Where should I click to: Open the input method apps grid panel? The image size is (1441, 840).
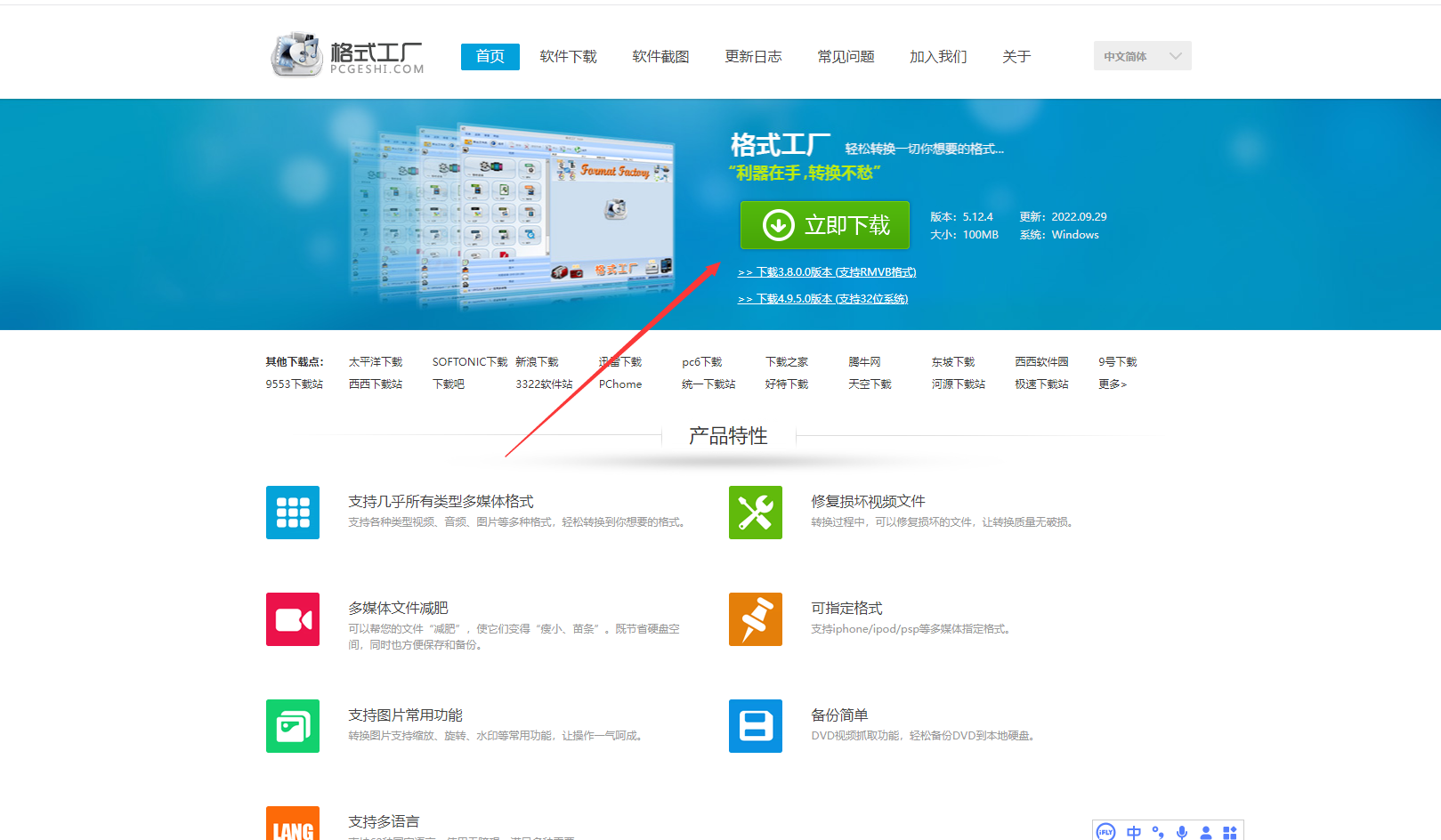tap(1230, 832)
